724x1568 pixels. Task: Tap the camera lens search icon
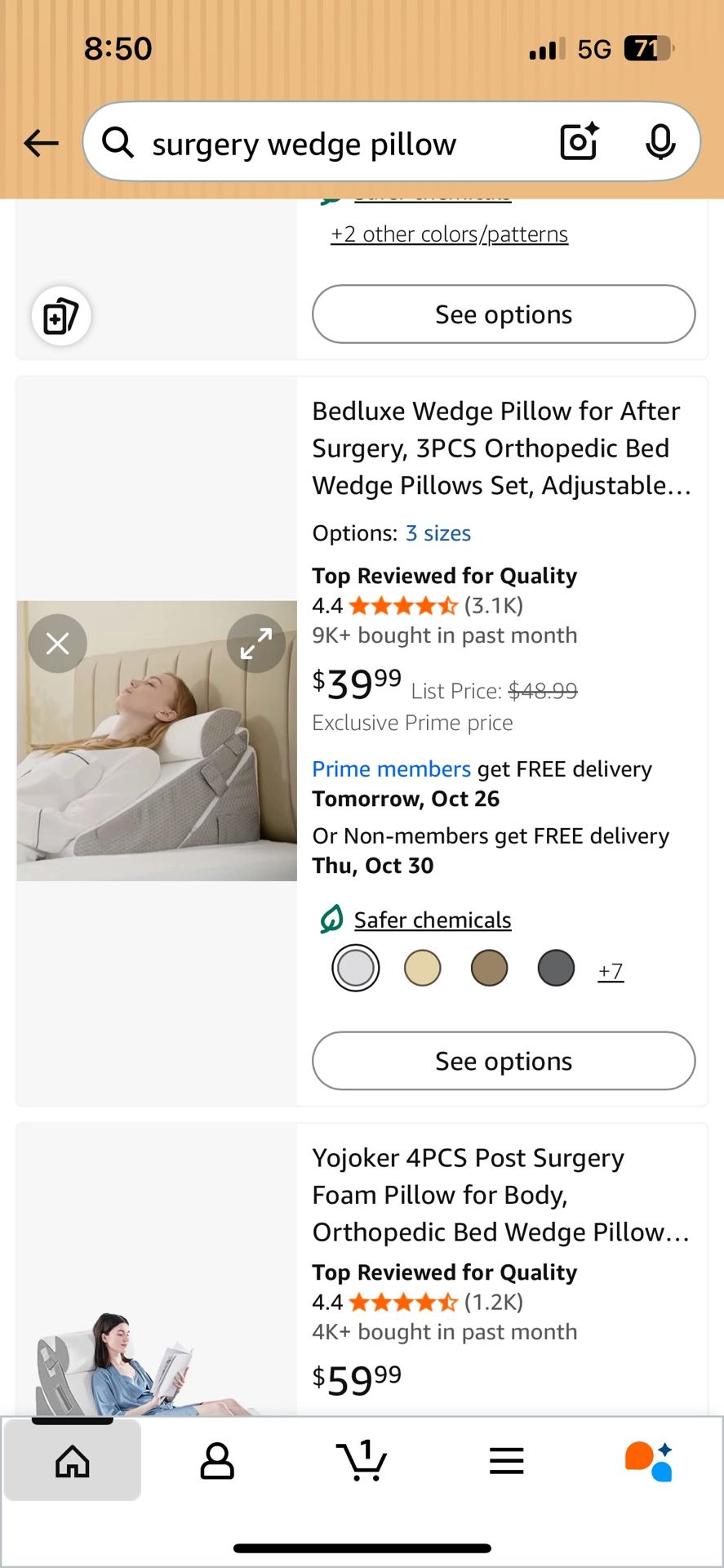(x=579, y=142)
